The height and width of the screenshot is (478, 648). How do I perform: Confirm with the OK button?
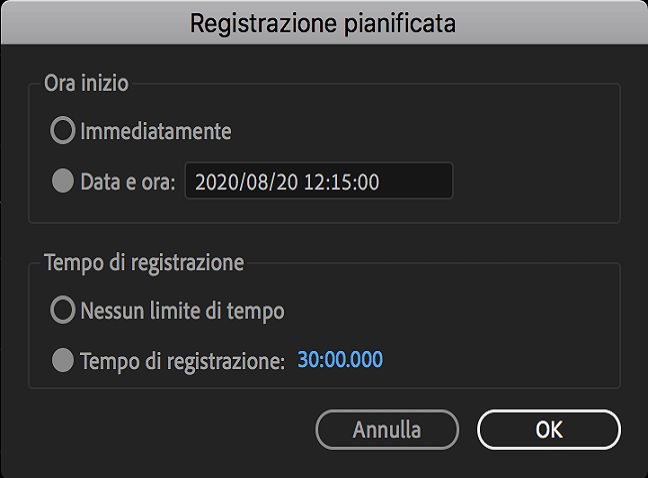pos(549,430)
